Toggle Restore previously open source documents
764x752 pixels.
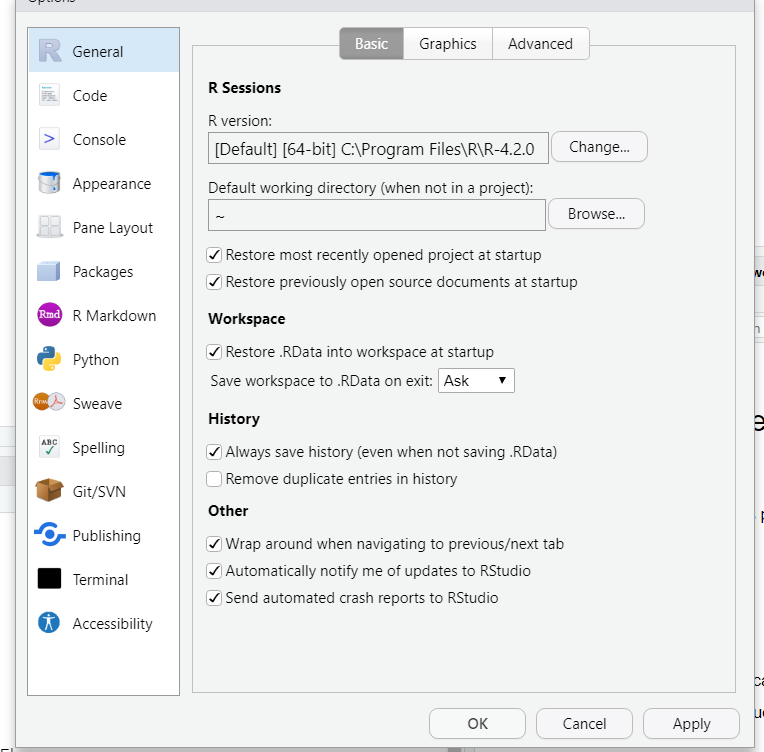click(x=214, y=282)
